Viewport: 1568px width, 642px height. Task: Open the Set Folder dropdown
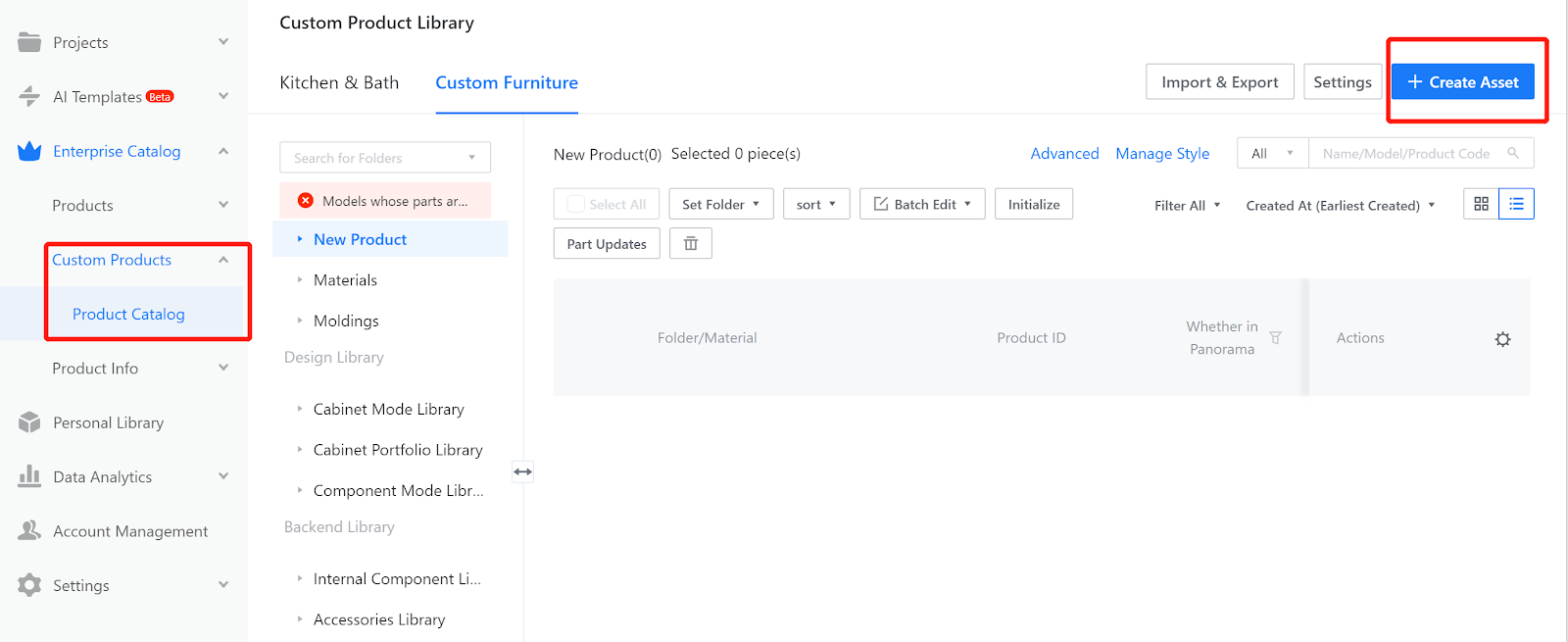click(x=720, y=204)
